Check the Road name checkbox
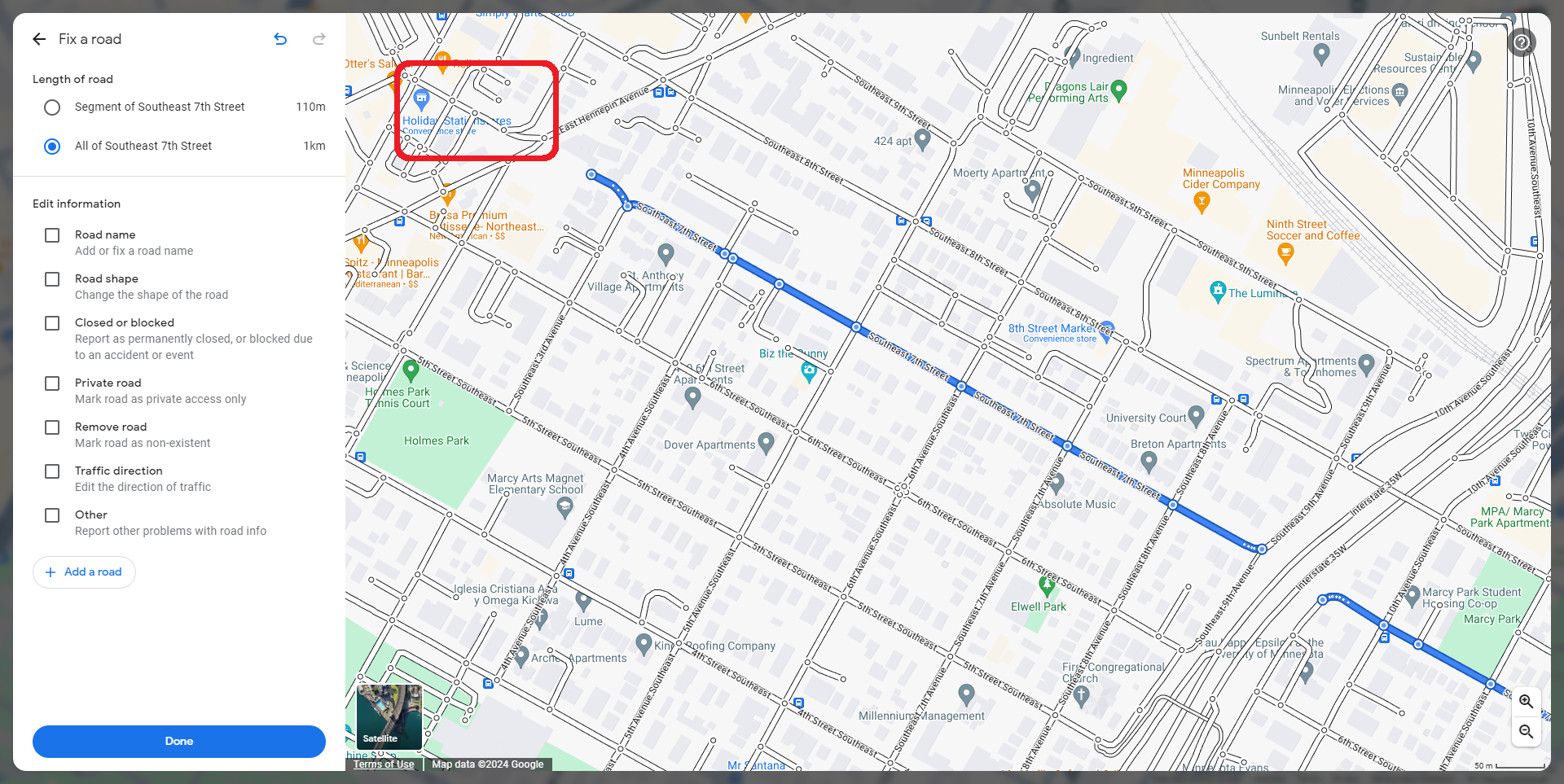The width and height of the screenshot is (1564, 784). tap(52, 235)
